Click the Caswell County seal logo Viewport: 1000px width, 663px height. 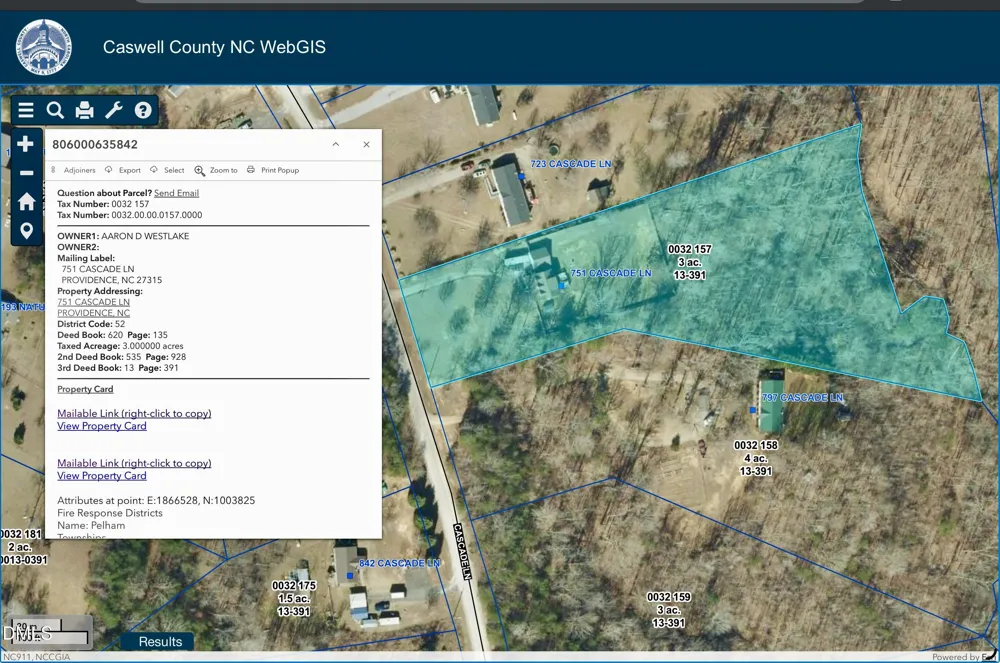point(43,47)
